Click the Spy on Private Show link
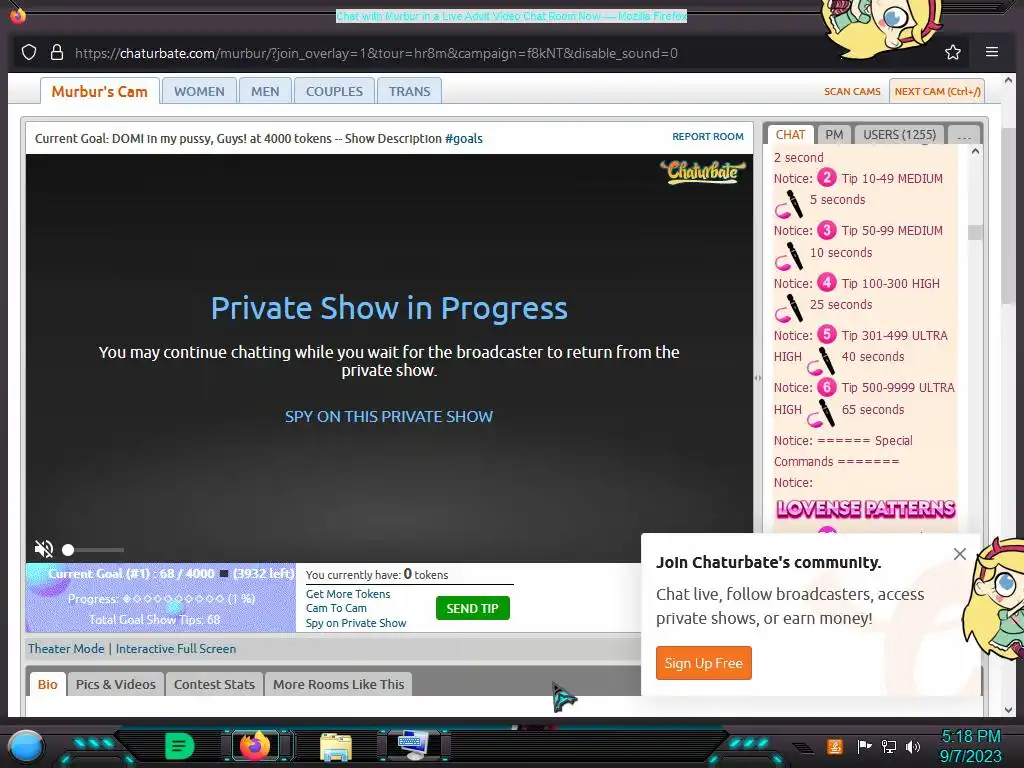Viewport: 1024px width, 768px height. [x=356, y=623]
